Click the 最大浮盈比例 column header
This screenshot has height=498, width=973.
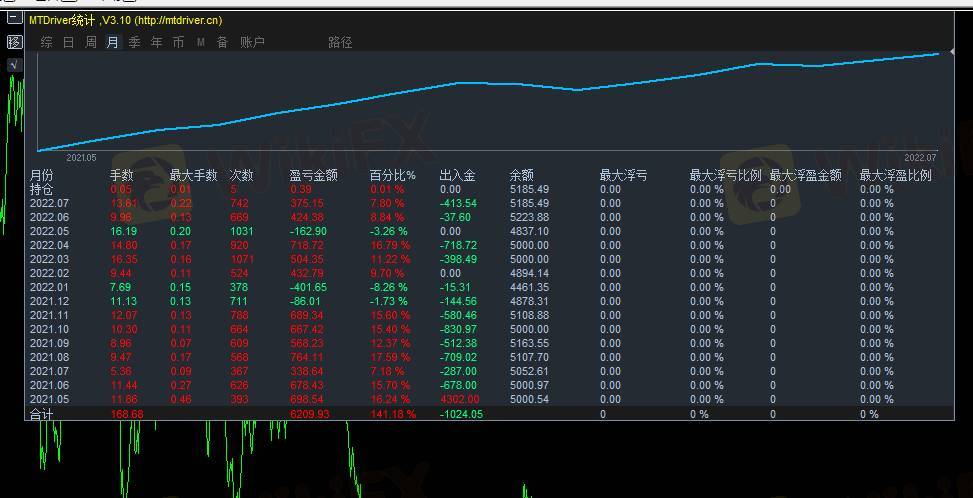click(895, 176)
